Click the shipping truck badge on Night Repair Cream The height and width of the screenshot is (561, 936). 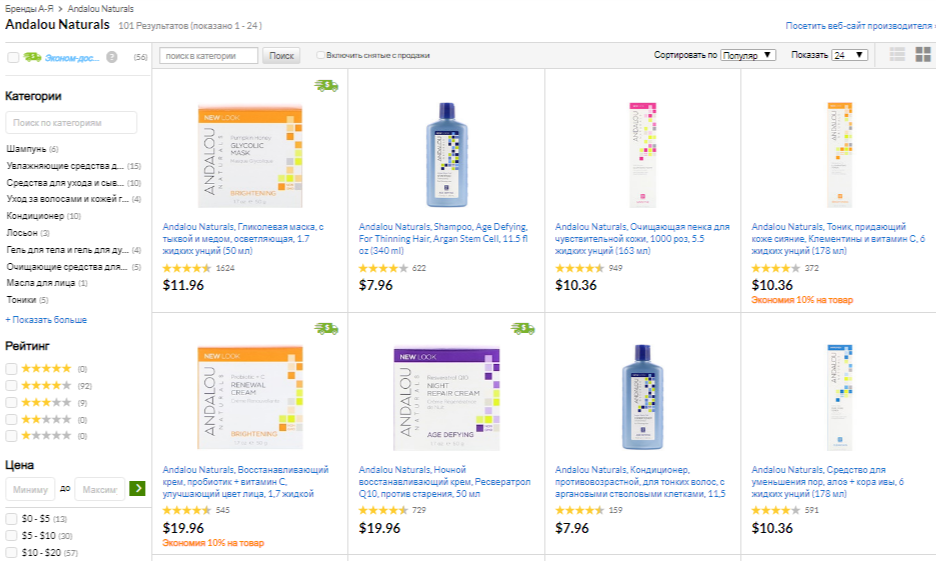[522, 328]
